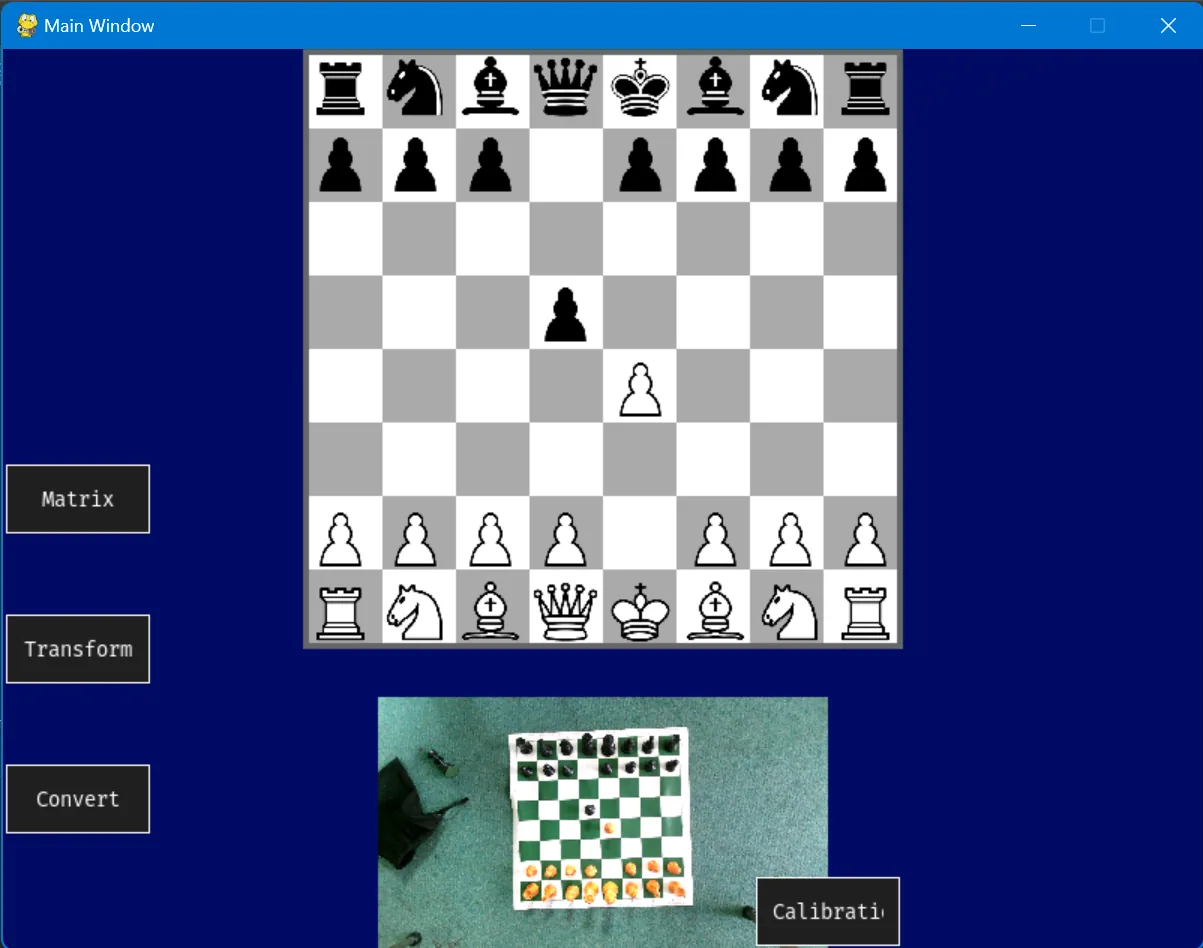This screenshot has width=1203, height=948.
Task: Select the black pawn on e7
Action: (639, 165)
